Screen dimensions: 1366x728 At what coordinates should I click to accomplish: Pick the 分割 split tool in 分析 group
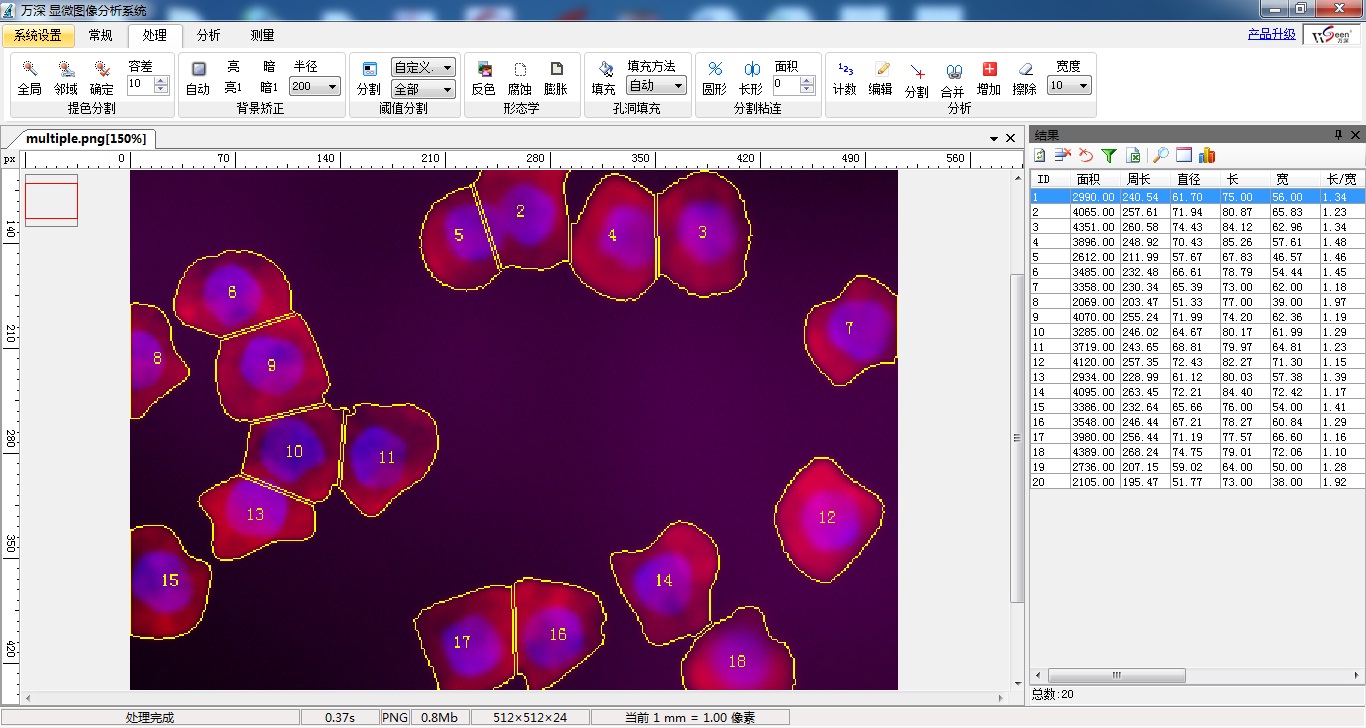pos(917,80)
